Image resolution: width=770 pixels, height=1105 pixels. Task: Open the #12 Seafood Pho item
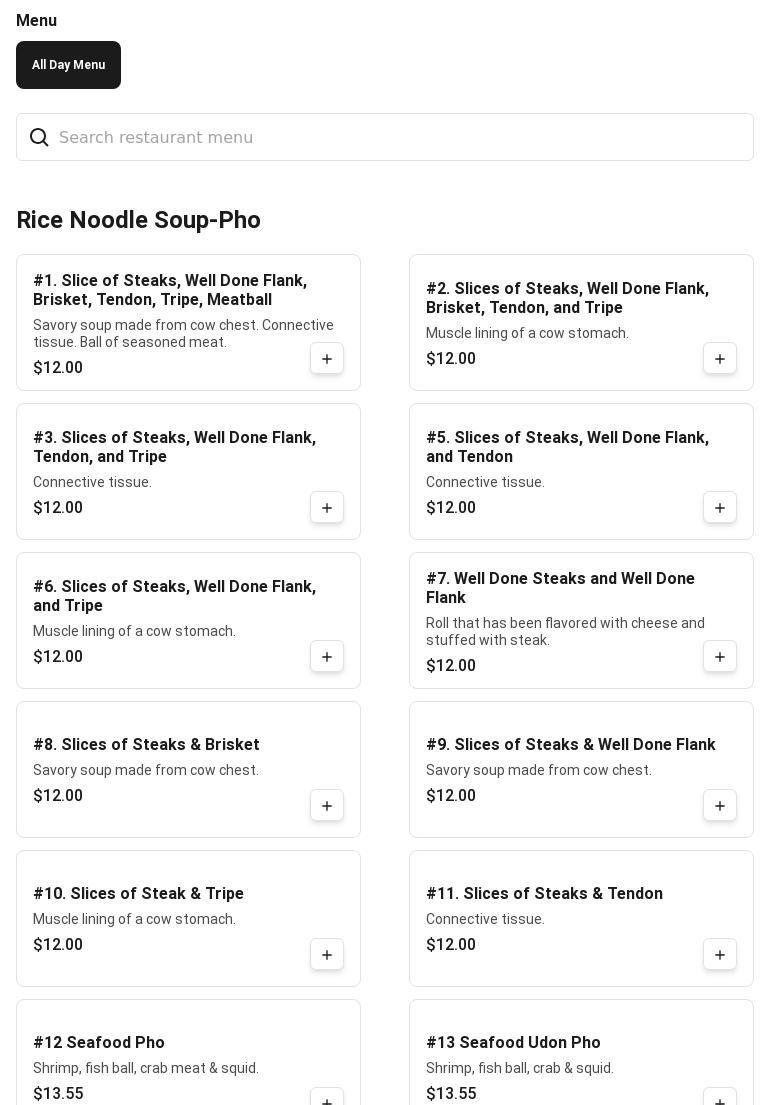(99, 1043)
